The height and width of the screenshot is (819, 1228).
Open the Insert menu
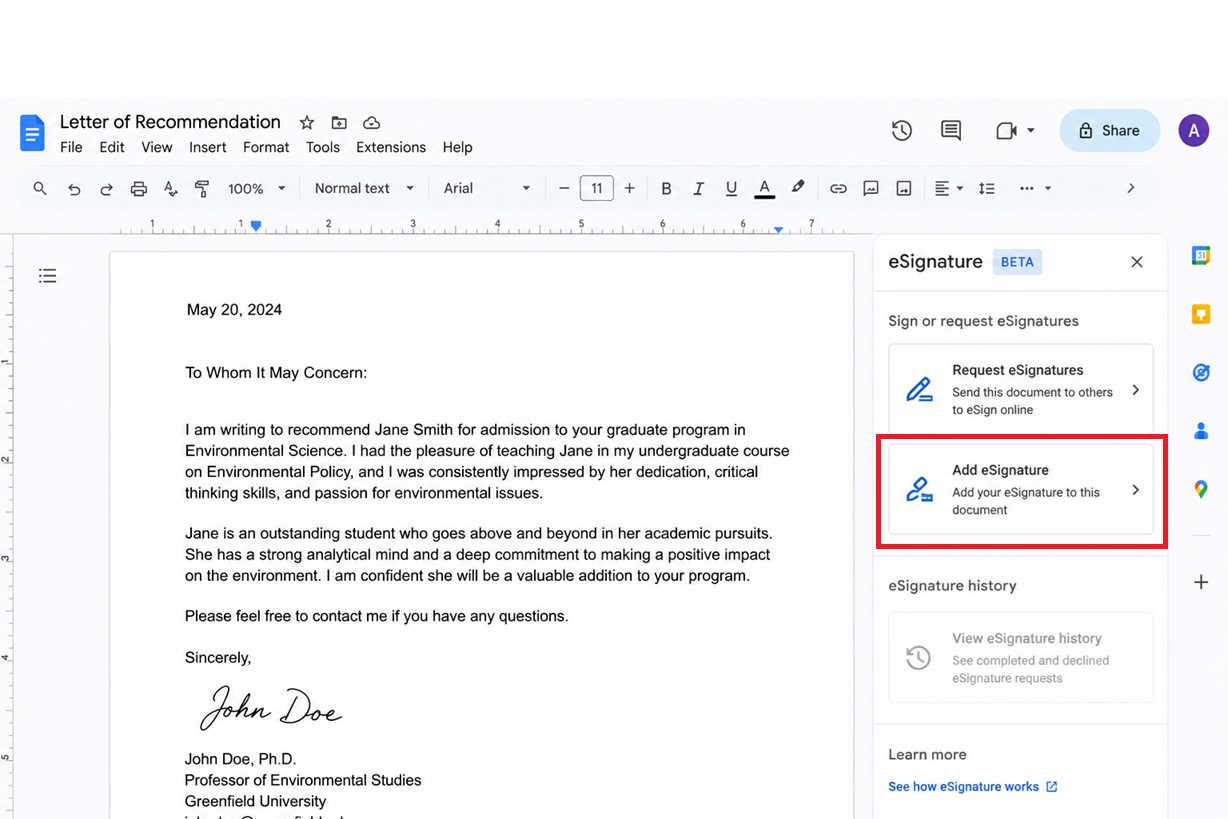point(208,147)
